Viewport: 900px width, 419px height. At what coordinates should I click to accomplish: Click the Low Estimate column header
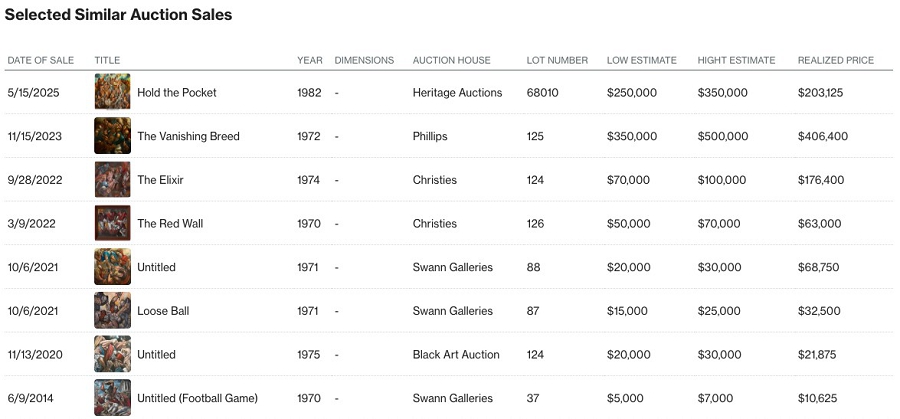tap(641, 60)
